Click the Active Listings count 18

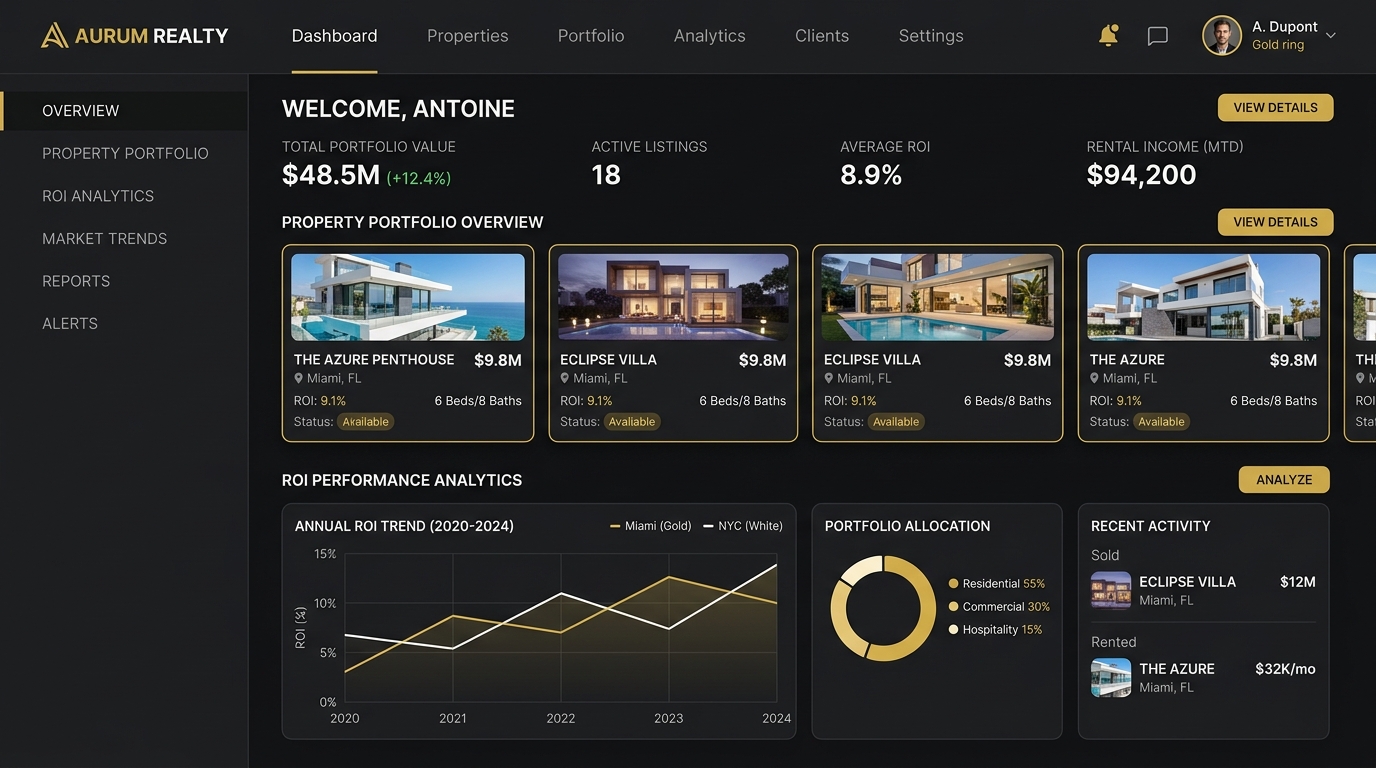(x=606, y=175)
